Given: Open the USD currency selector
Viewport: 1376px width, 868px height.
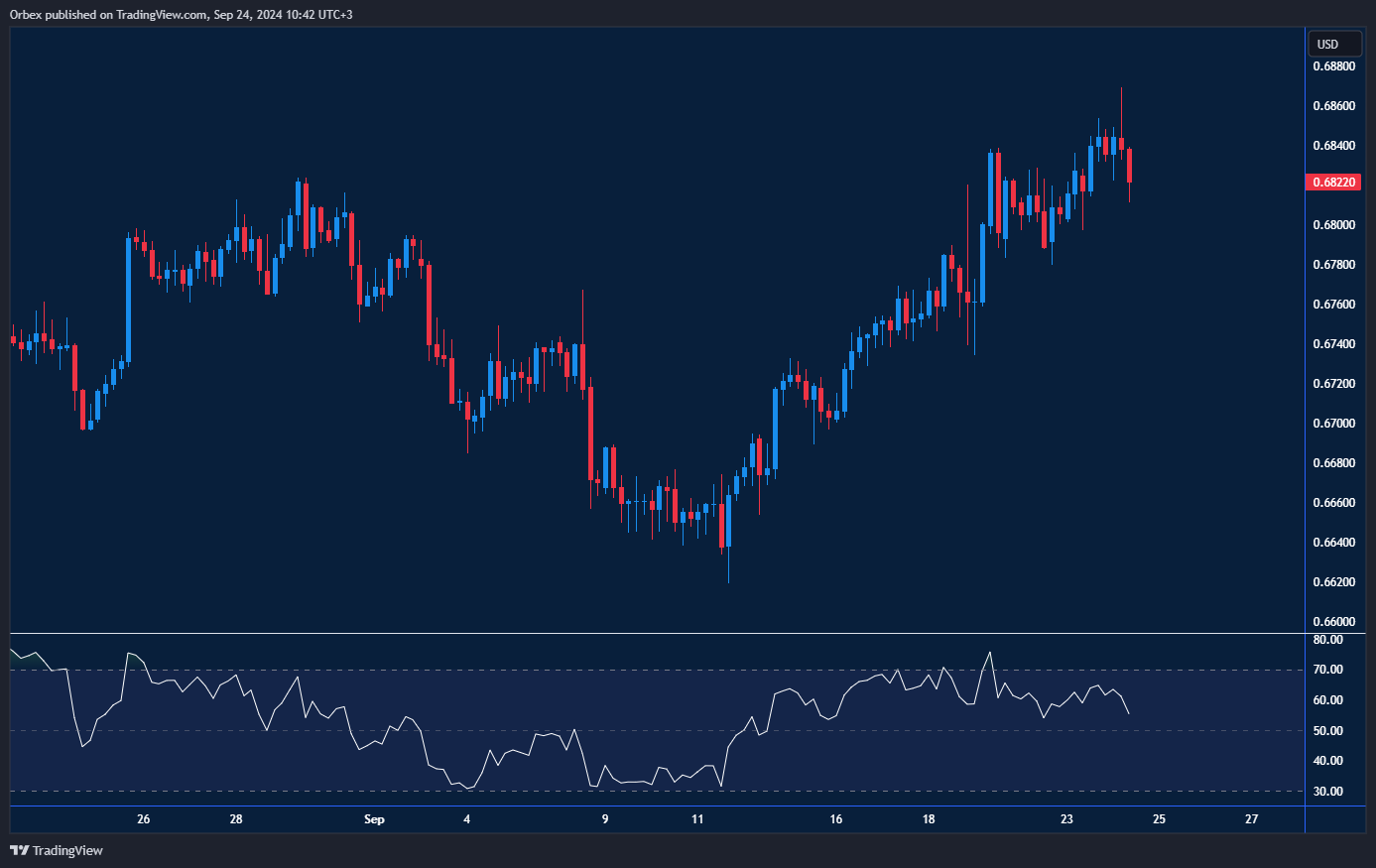Looking at the screenshot, I should (x=1333, y=44).
